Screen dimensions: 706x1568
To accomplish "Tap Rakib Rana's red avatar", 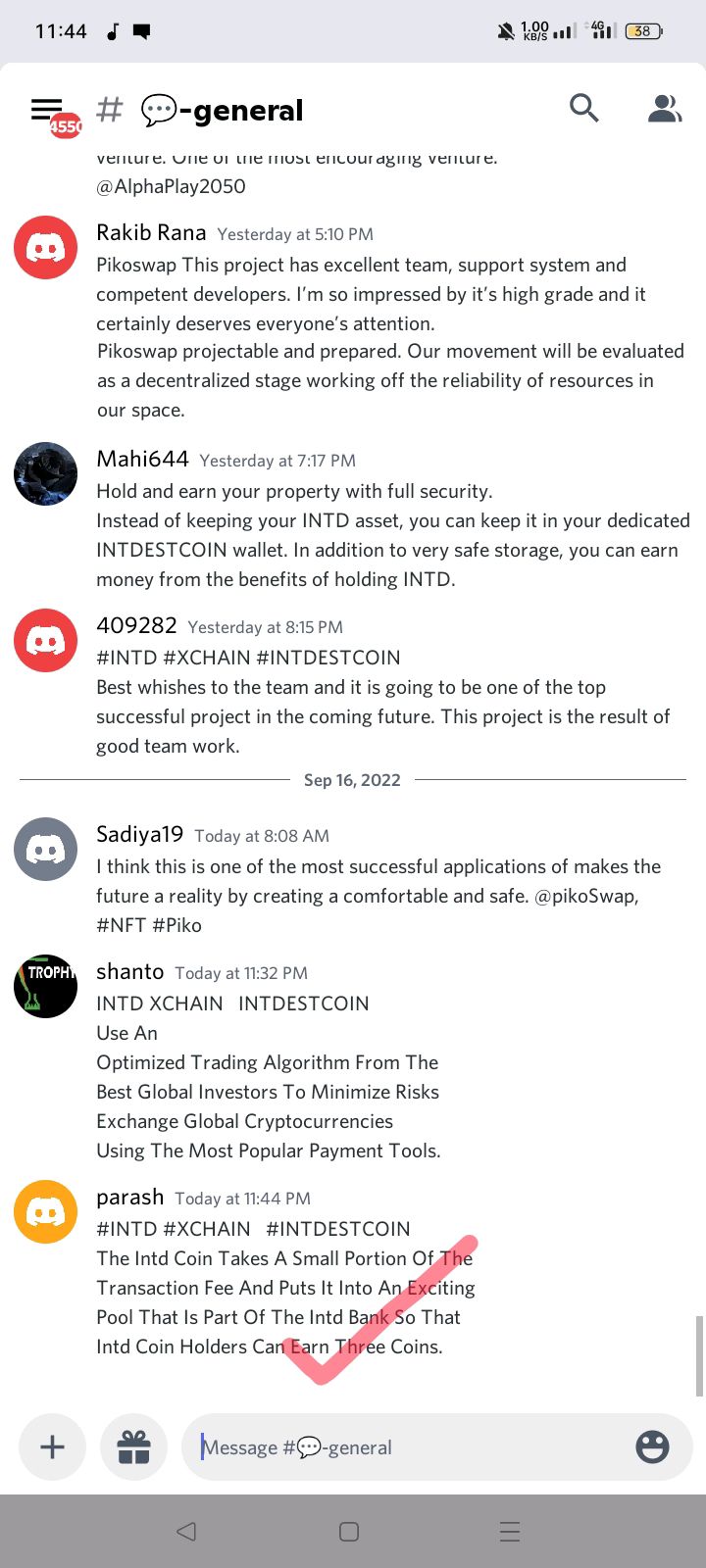I will 45,248.
